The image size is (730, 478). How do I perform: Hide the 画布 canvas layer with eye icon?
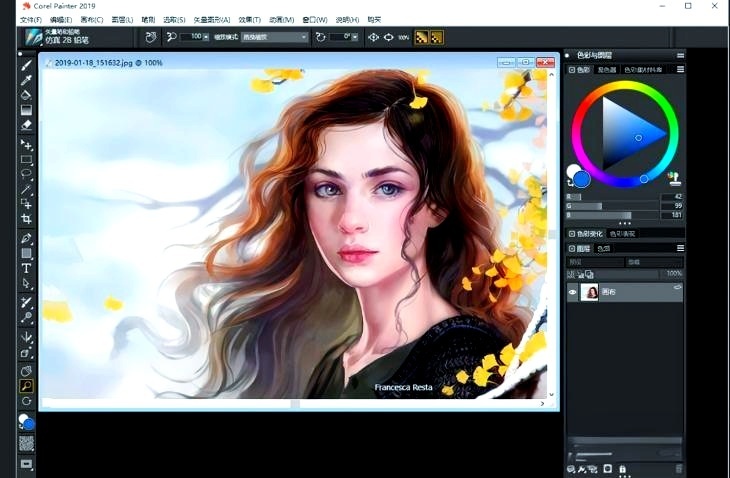coord(573,292)
